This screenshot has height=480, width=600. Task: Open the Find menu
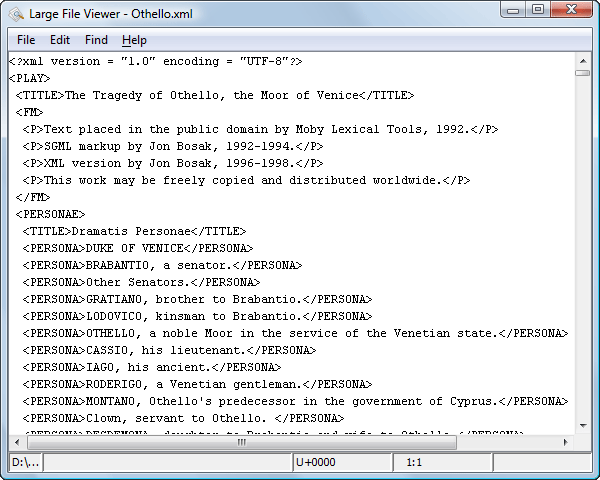click(x=96, y=40)
